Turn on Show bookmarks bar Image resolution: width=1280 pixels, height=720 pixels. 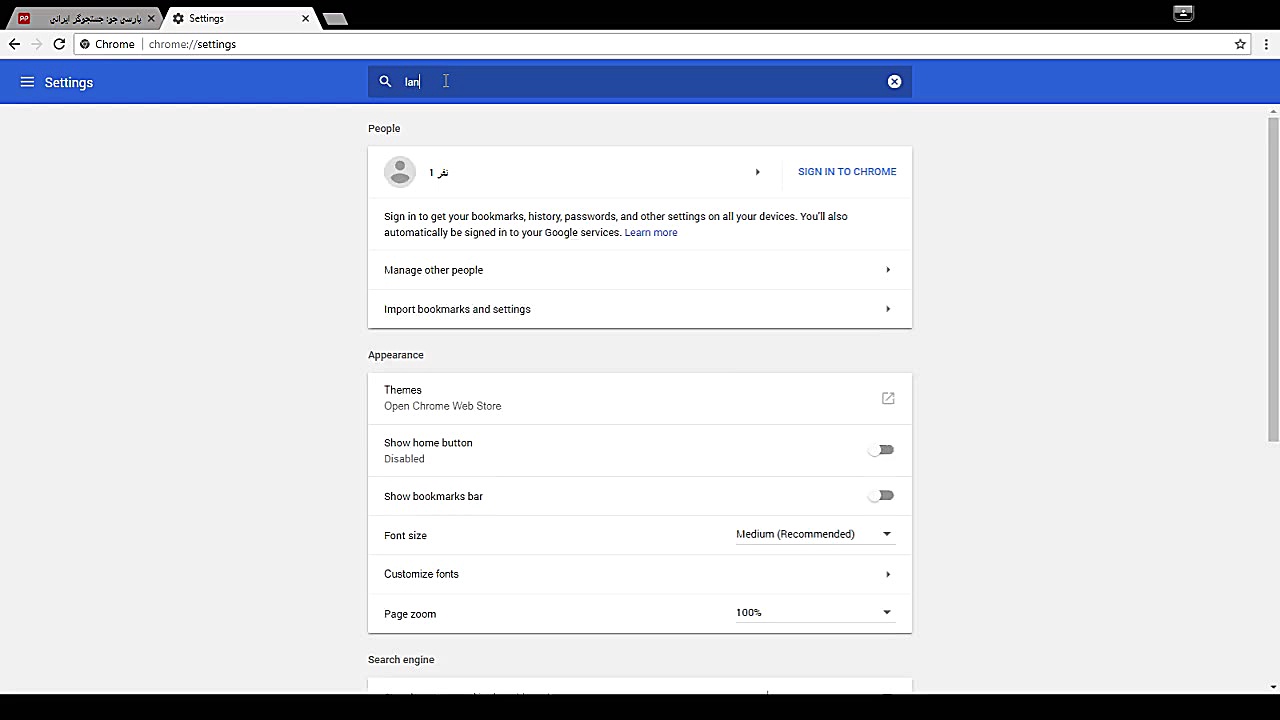[x=881, y=496]
